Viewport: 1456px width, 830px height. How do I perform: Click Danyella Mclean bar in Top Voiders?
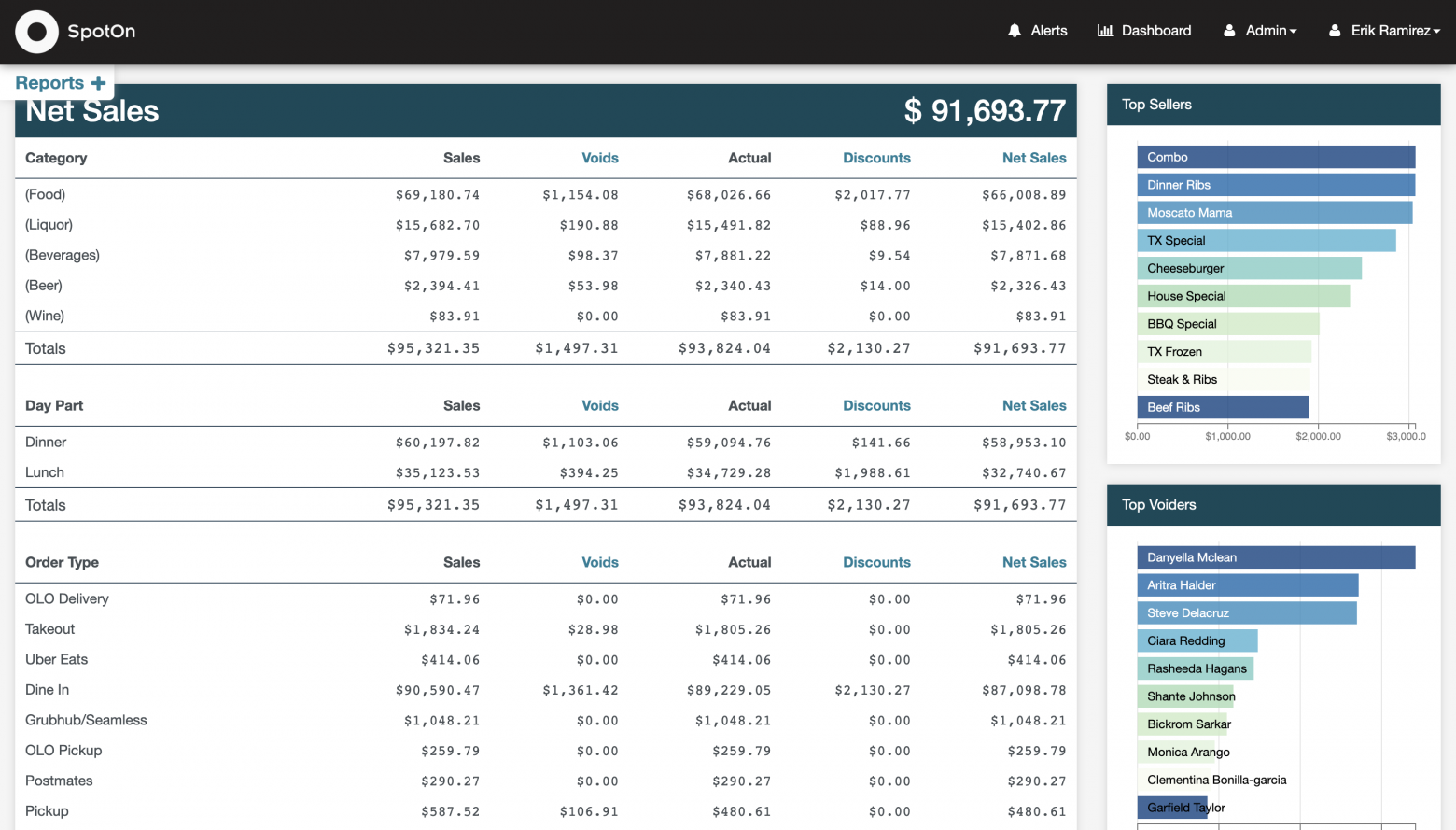pyautogui.click(x=1275, y=557)
